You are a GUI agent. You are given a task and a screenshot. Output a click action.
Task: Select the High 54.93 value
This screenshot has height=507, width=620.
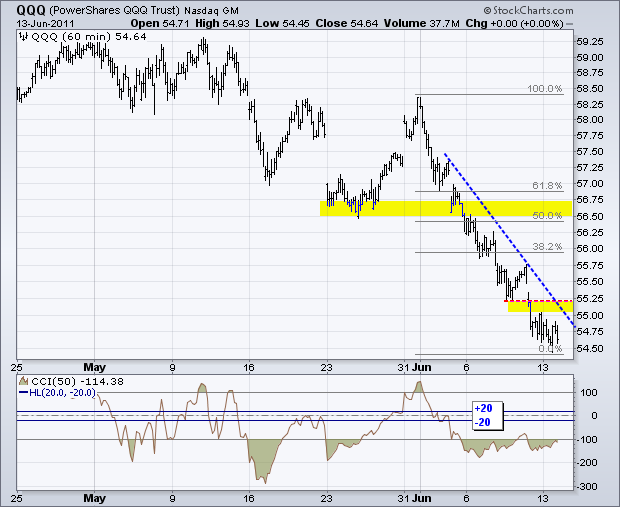pos(222,23)
